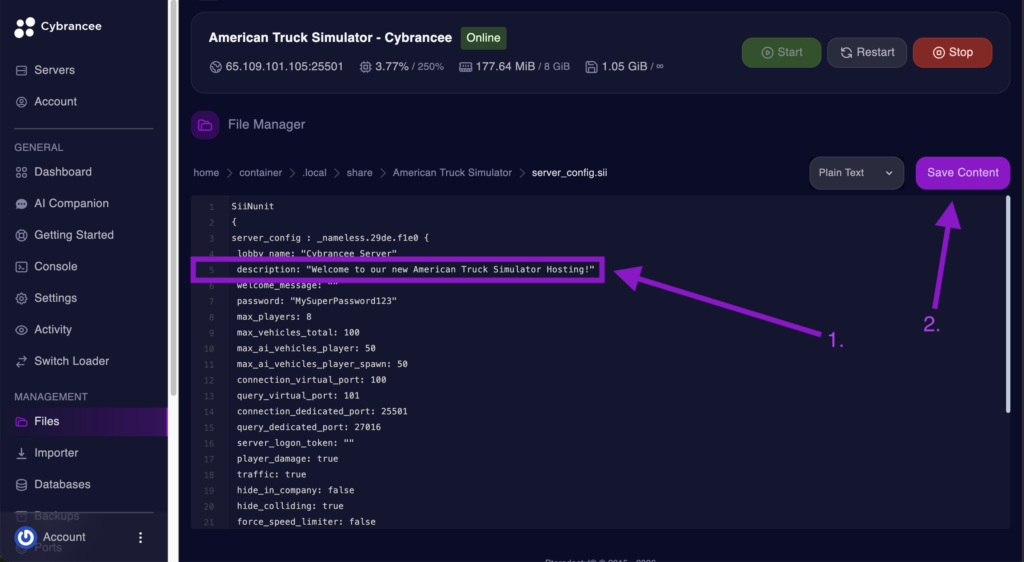Click the memory usage icon
The height and width of the screenshot is (562, 1024).
(466, 67)
